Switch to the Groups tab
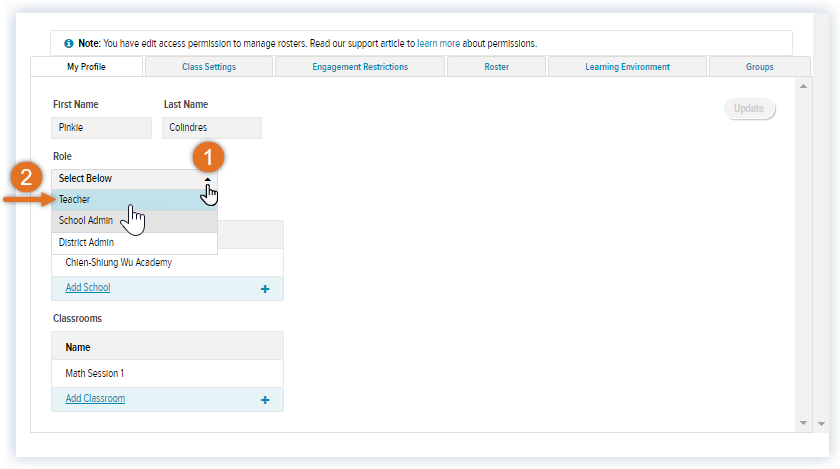 click(760, 66)
